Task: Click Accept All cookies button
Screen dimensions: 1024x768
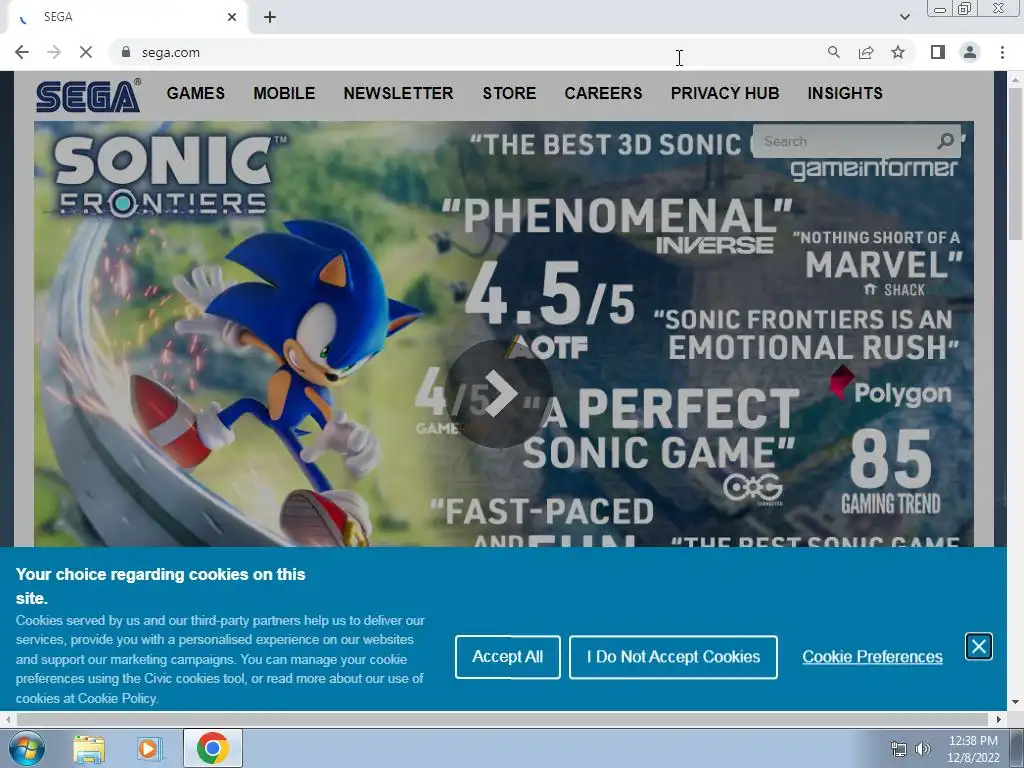Action: 507,657
